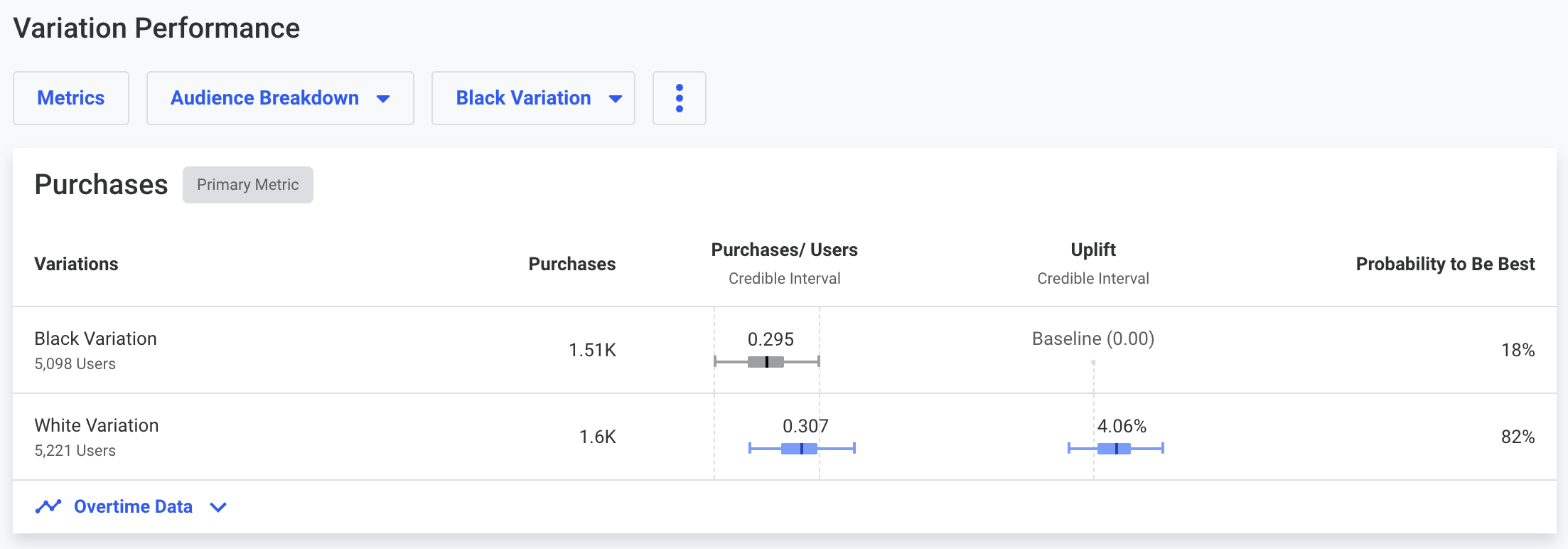The image size is (1568, 549).
Task: Click the Uplift column header
Action: (x=1093, y=250)
